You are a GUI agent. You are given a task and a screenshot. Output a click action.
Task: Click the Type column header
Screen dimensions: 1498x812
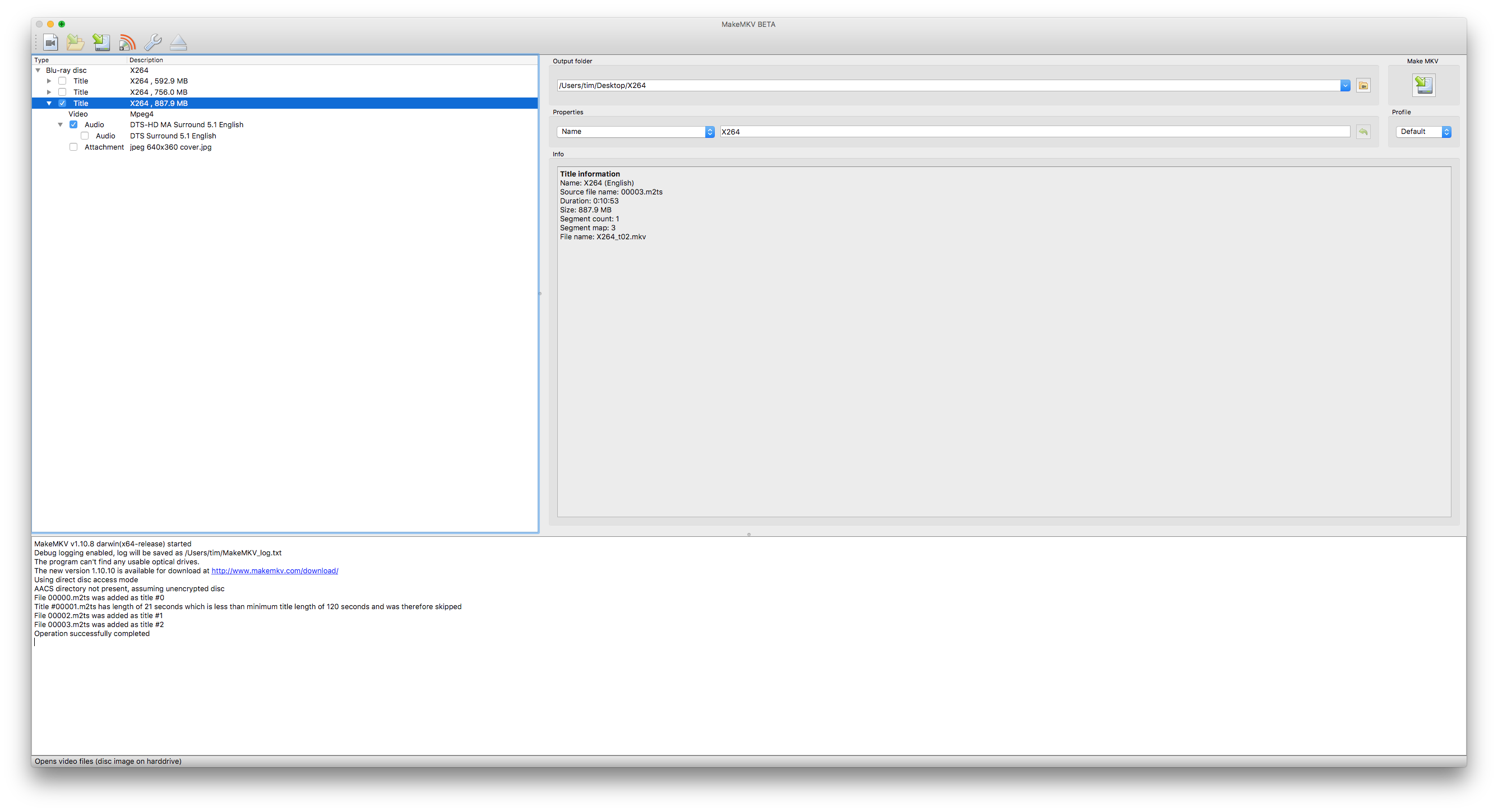pyautogui.click(x=79, y=60)
